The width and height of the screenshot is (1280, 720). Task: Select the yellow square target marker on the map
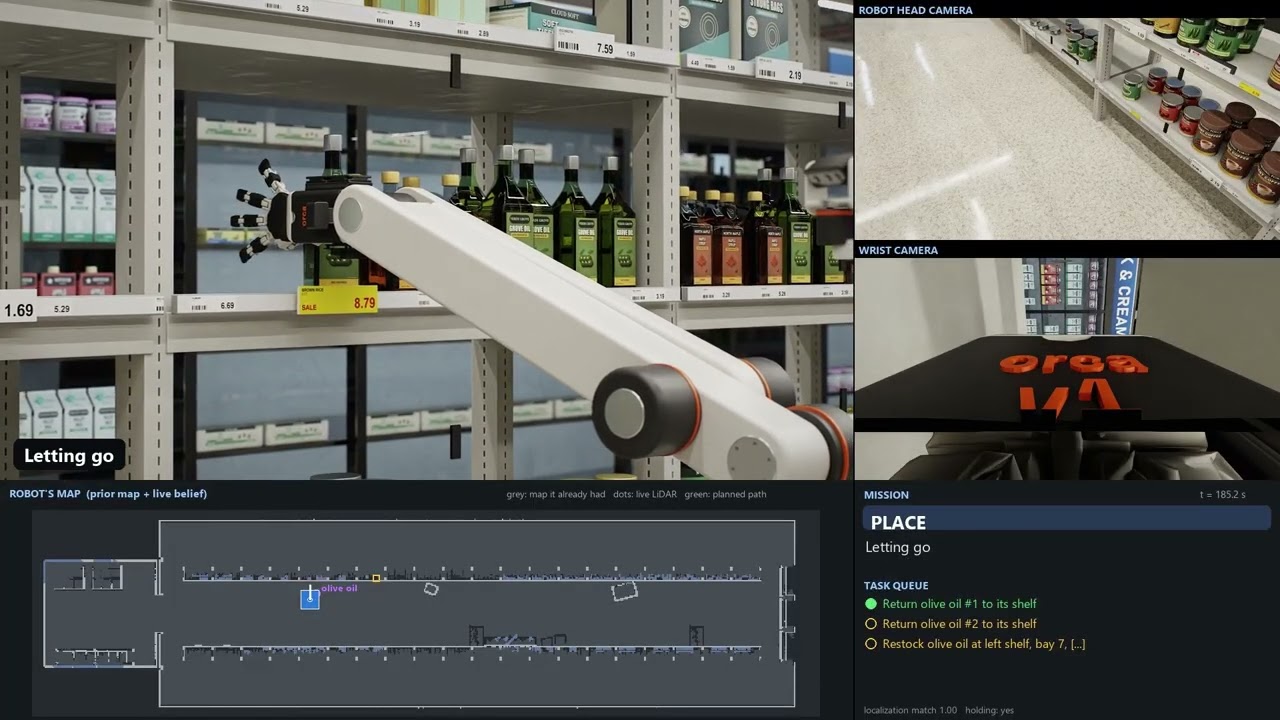(376, 578)
